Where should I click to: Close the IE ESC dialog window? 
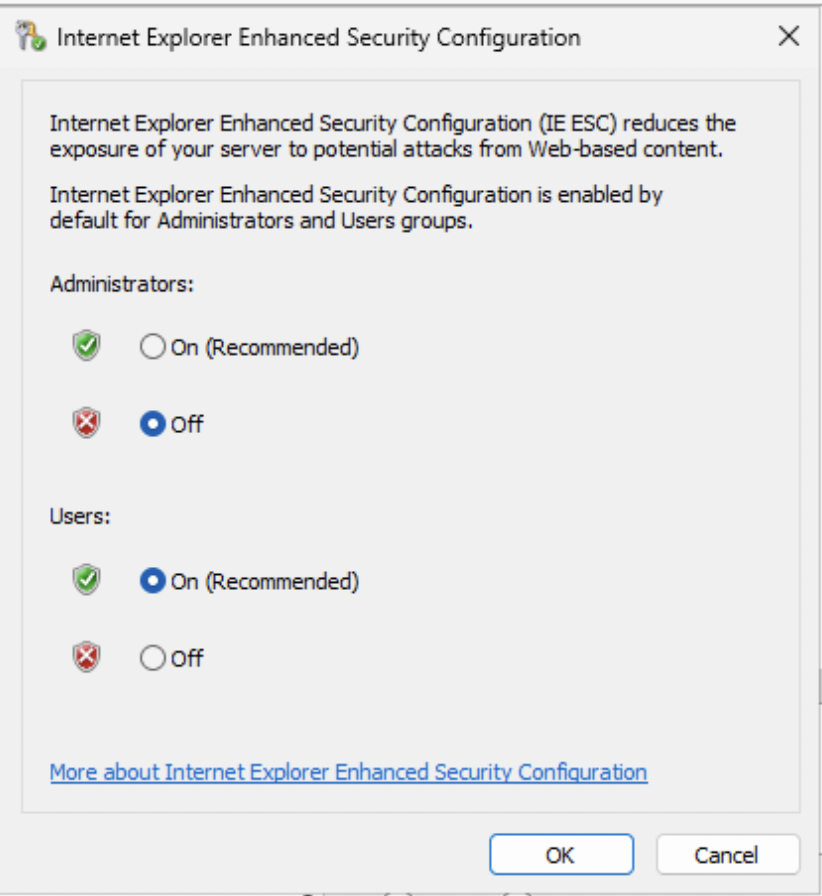(788, 37)
